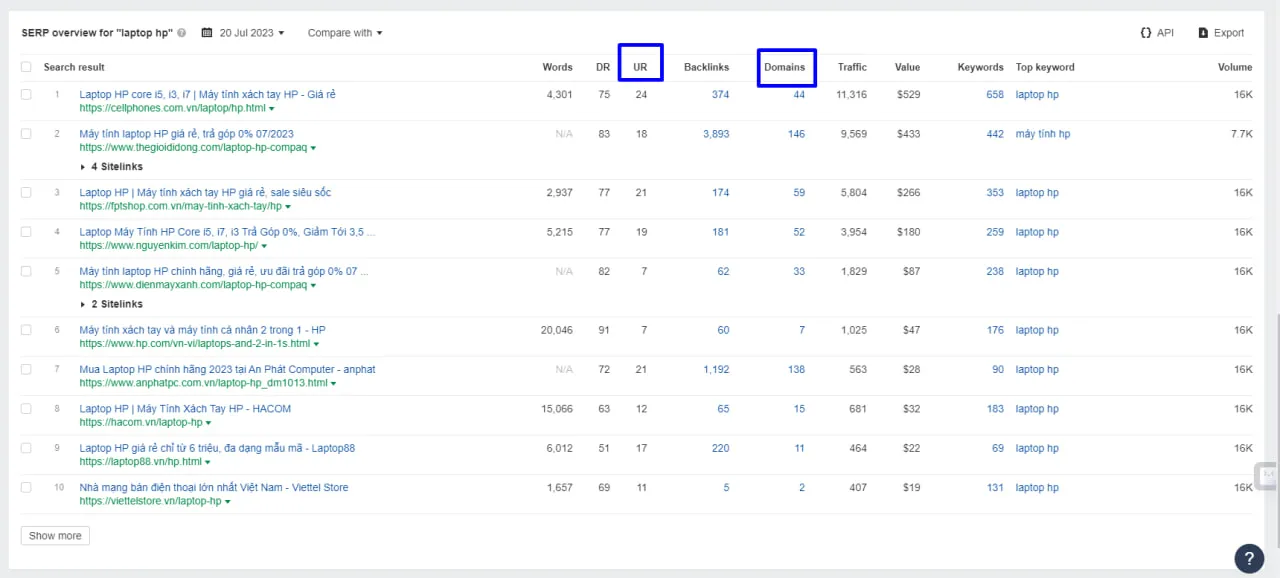The width and height of the screenshot is (1280, 578).
Task: Open the dropdown caret after the fptshop.com.vn URL
Action: point(289,207)
